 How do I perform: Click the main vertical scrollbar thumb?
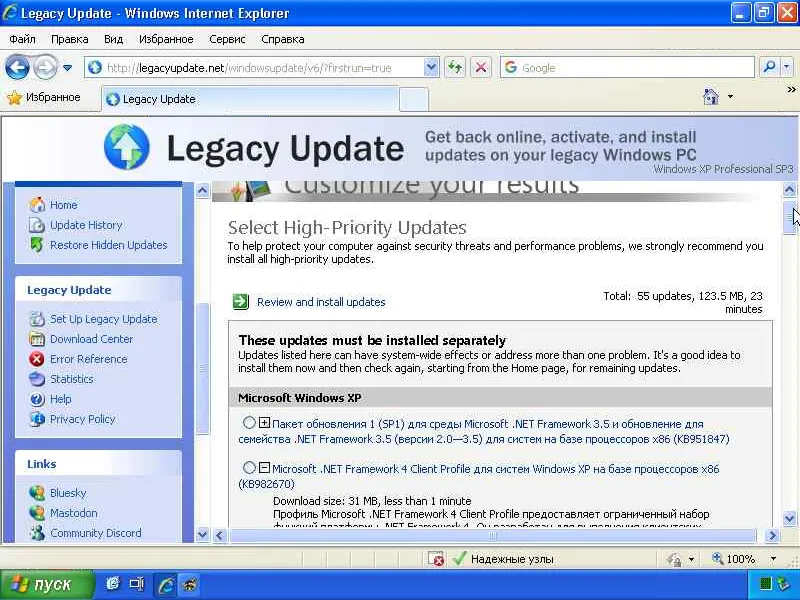[x=789, y=218]
